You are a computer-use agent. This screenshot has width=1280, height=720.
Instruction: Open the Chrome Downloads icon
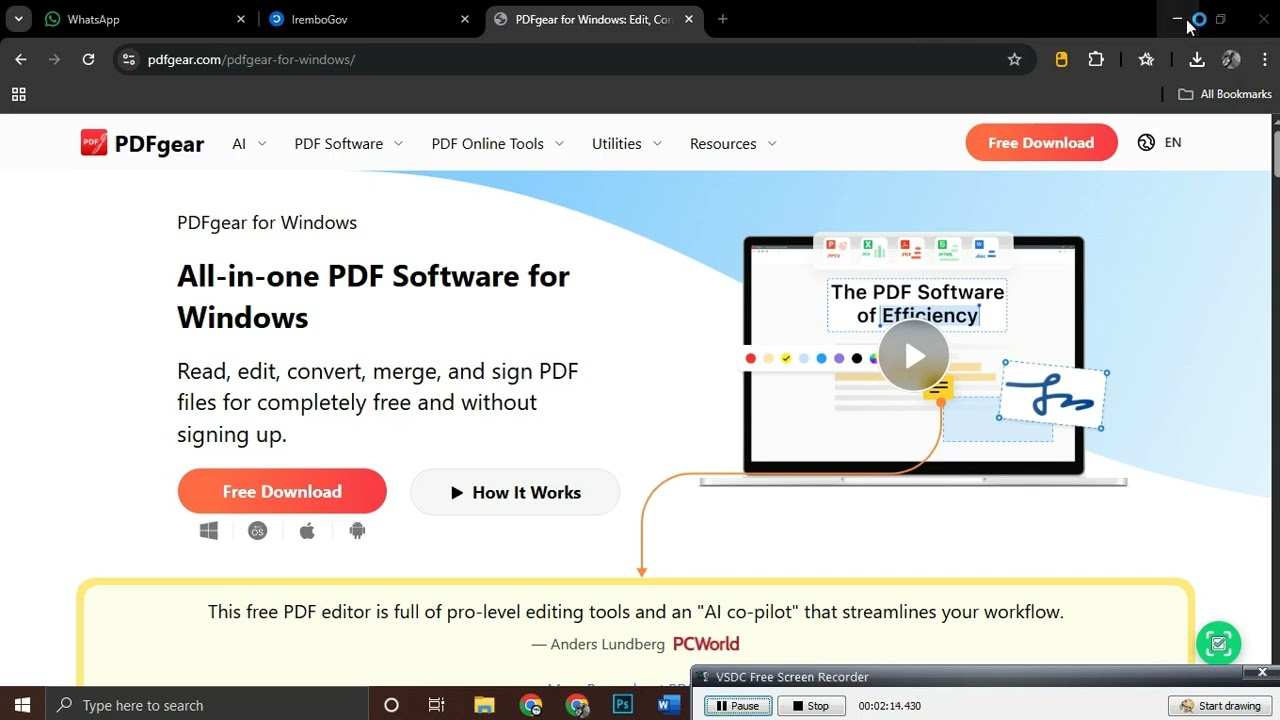coord(1196,60)
